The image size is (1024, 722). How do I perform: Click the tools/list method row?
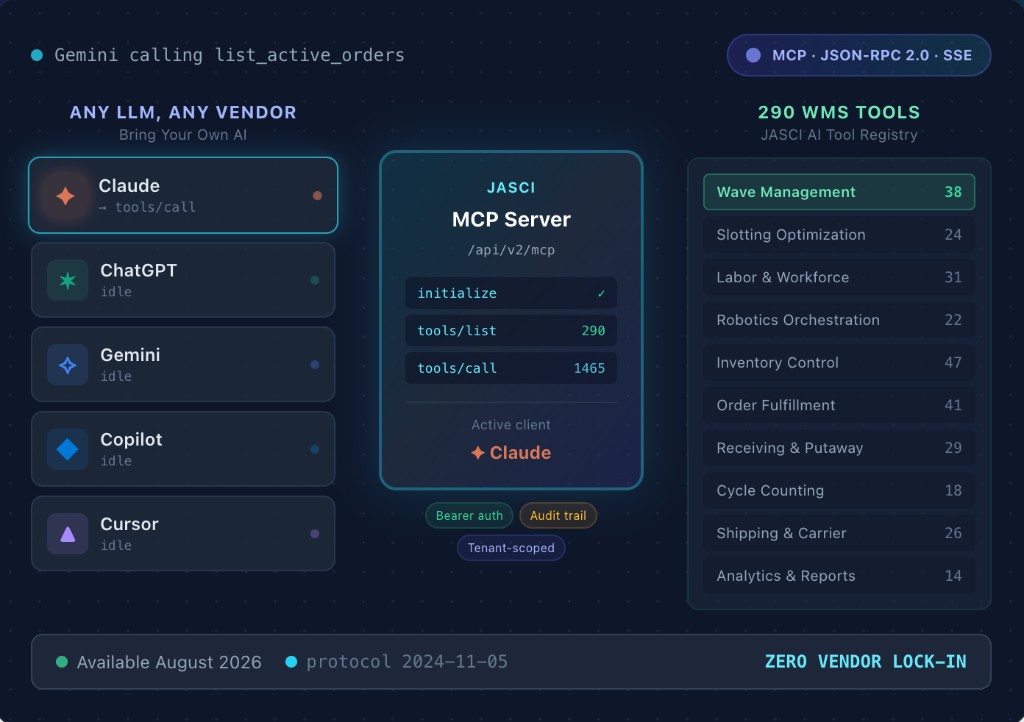tap(511, 331)
